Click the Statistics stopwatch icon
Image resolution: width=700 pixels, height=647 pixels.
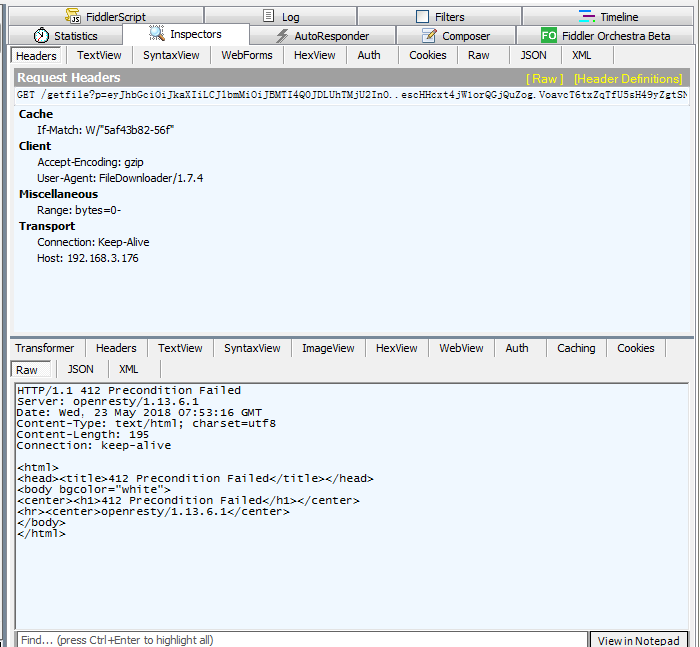click(42, 35)
